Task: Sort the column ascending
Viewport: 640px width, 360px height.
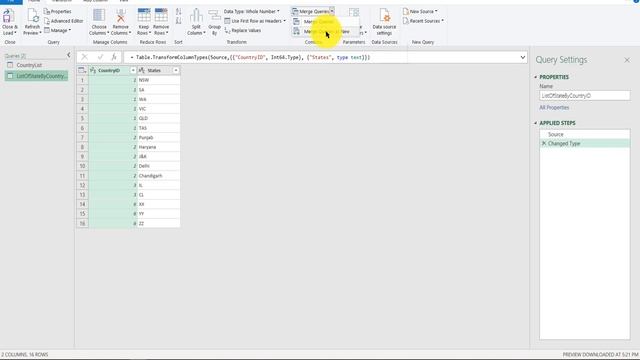Action: [178, 11]
